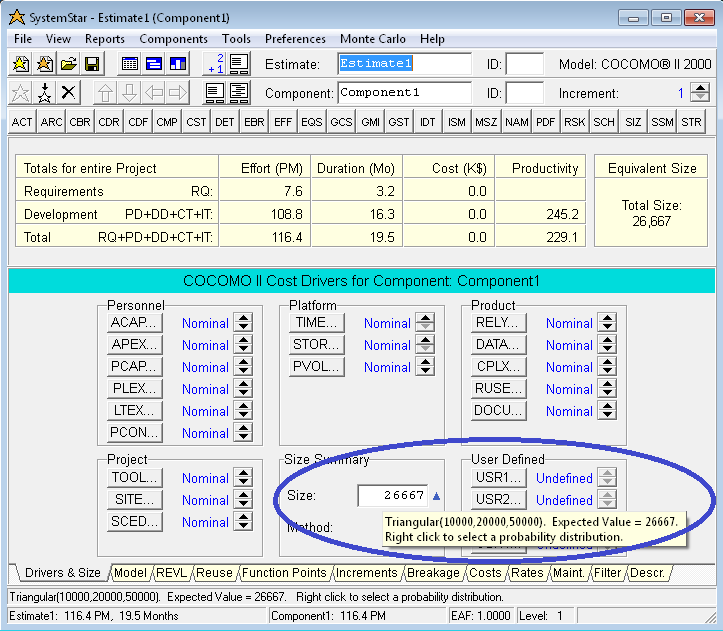Open the CPLX... driver button

tap(498, 366)
